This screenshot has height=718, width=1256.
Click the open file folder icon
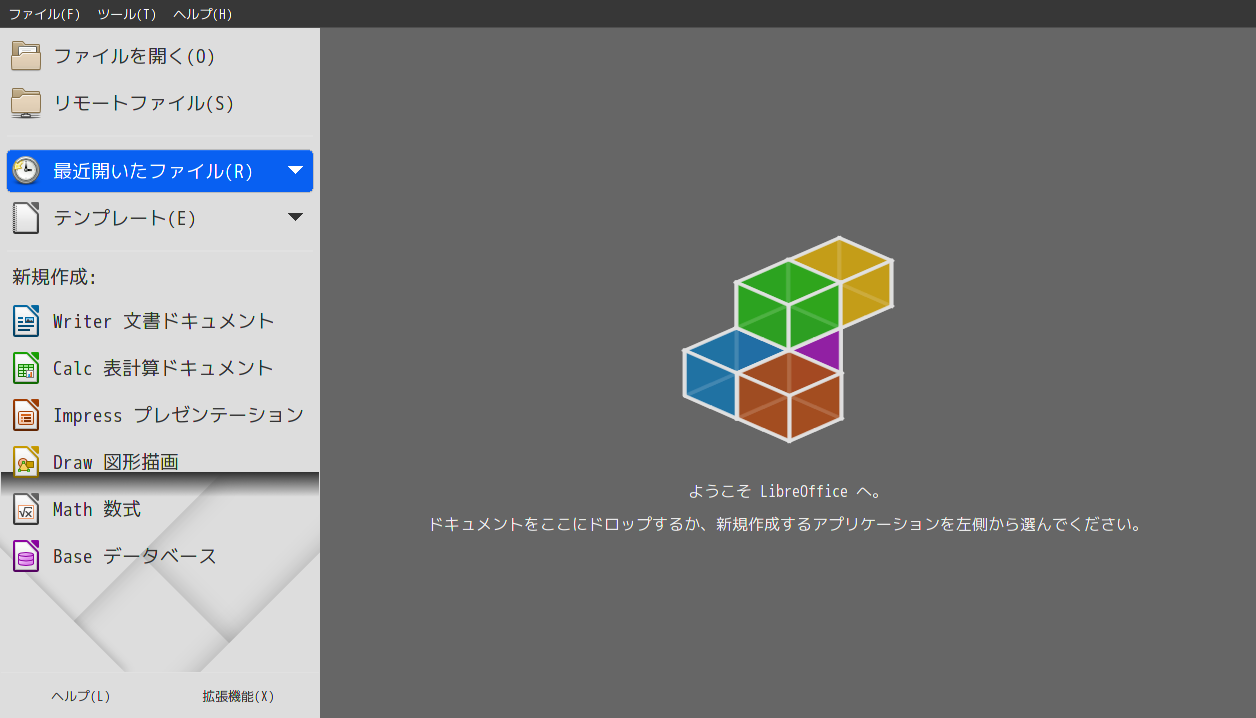click(26, 56)
